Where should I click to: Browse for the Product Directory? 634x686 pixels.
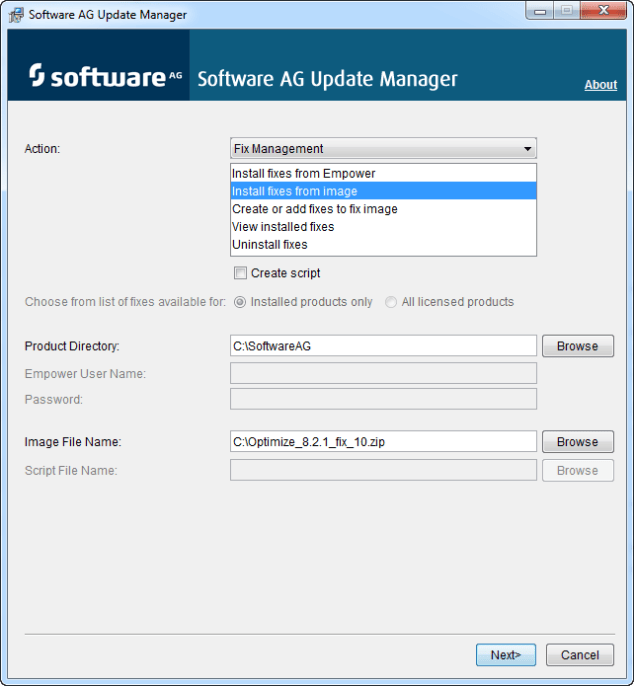578,346
